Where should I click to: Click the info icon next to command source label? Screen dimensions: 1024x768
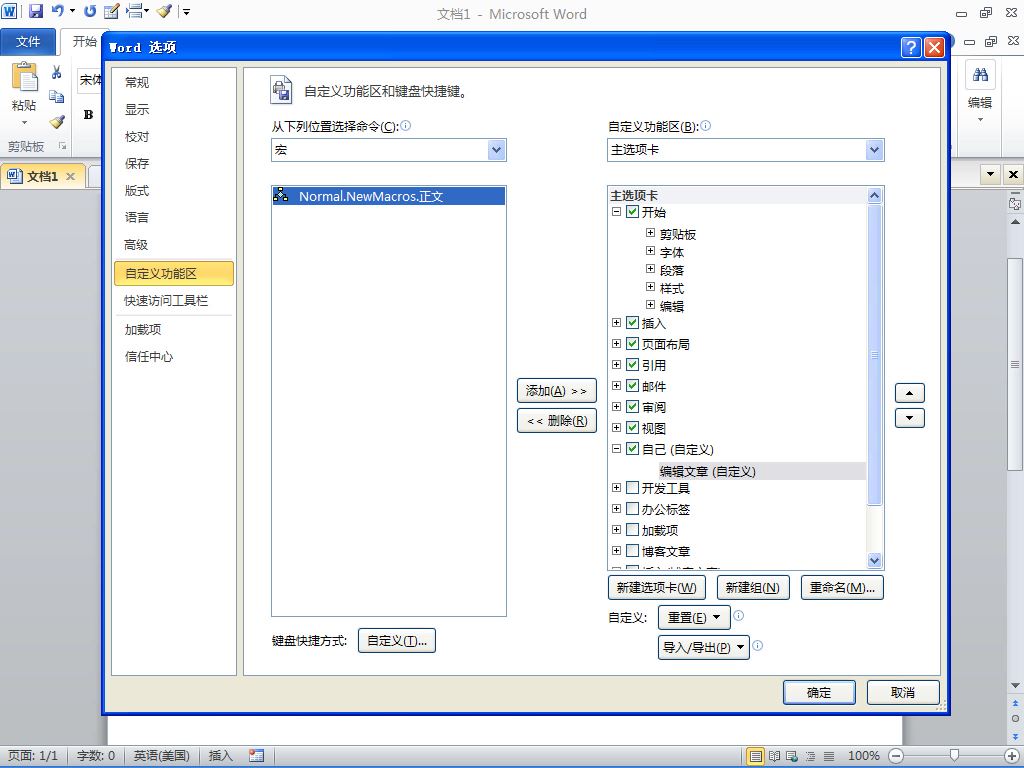(x=406, y=125)
